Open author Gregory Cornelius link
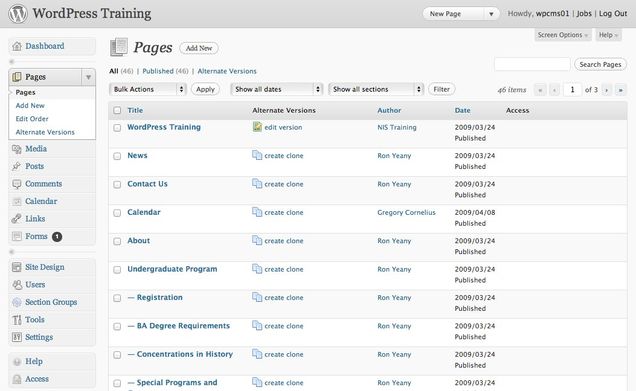636x391 pixels. tap(406, 213)
